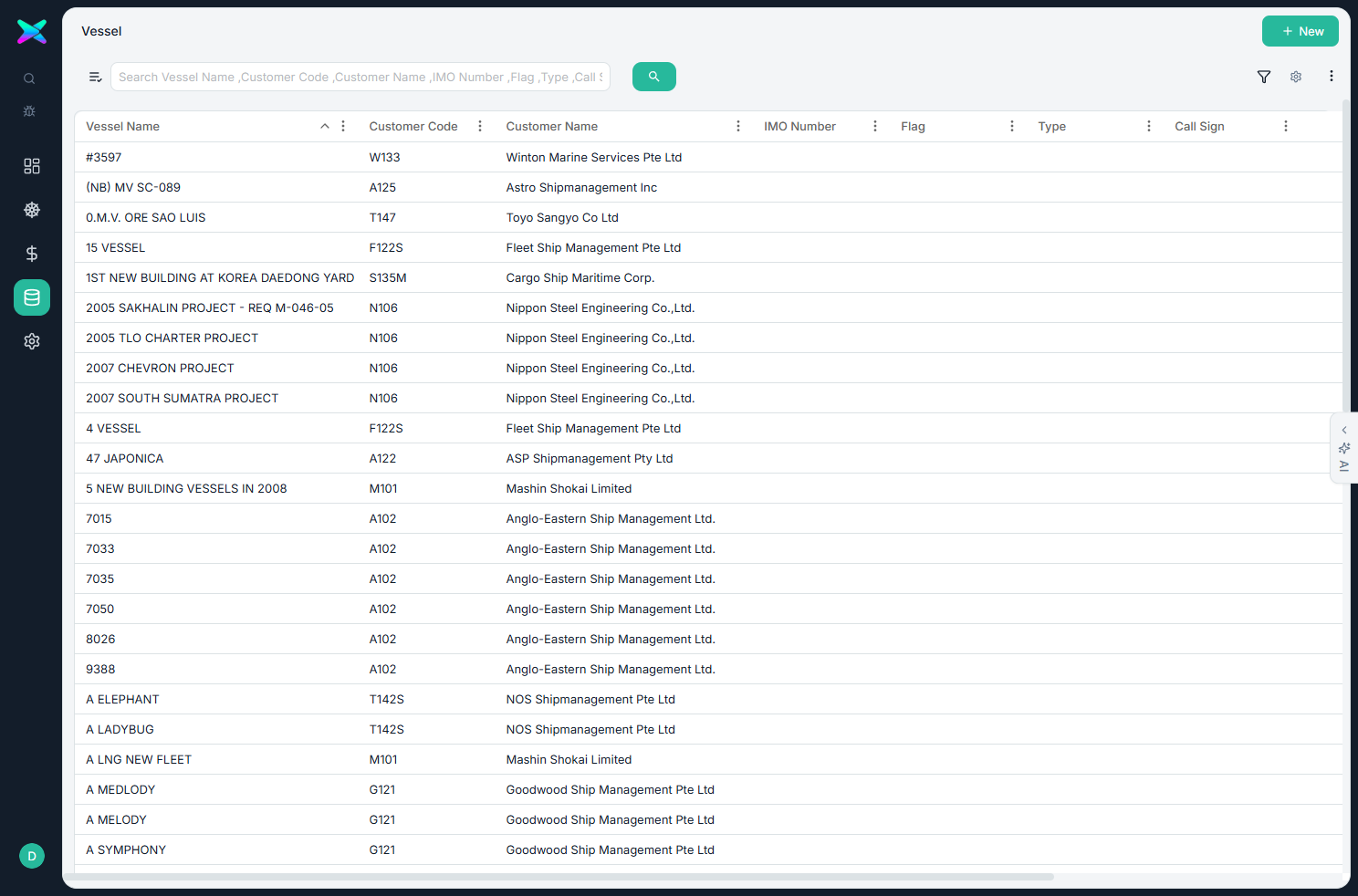Open the user avatar D
This screenshot has width=1358, height=896.
click(32, 856)
